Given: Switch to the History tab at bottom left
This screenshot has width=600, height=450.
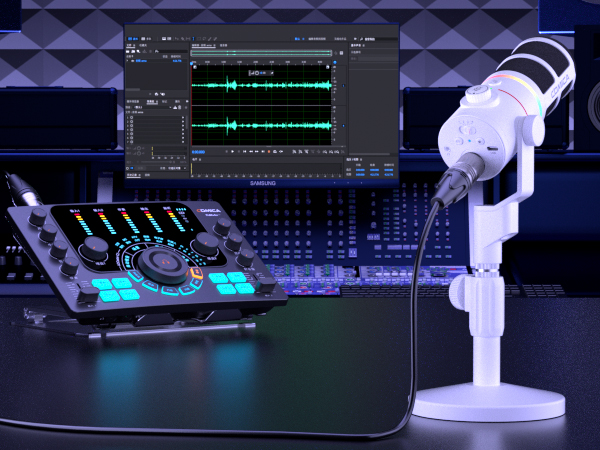Looking at the screenshot, I should 134,175.
